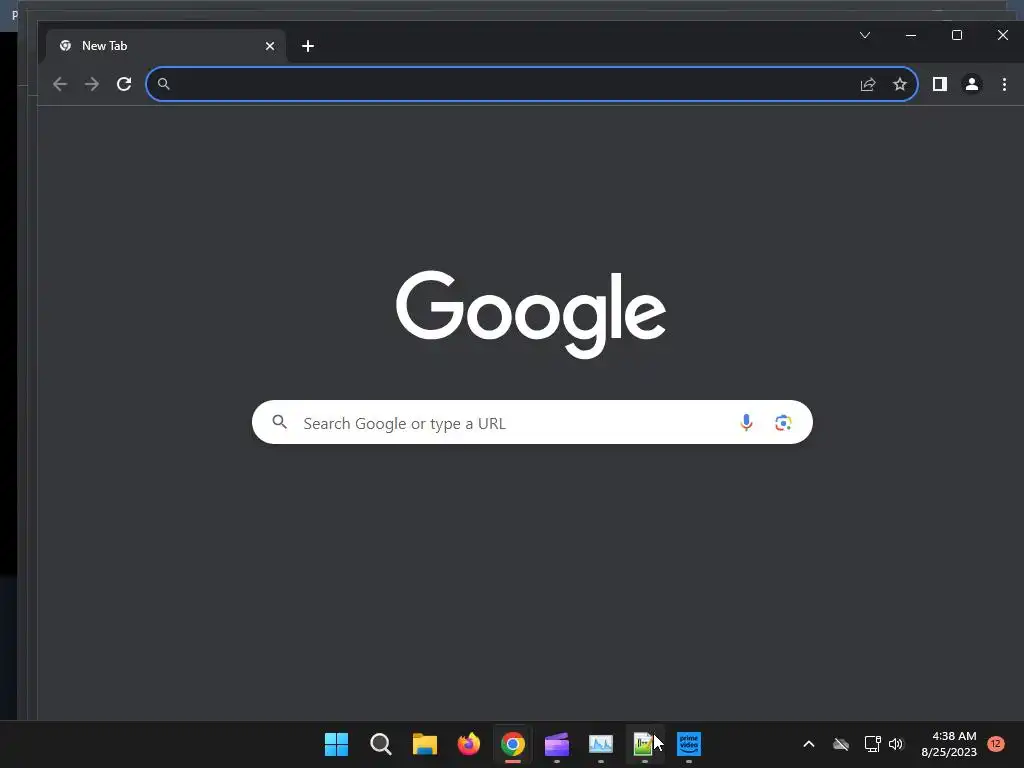Screen dimensions: 1024x768
Task: Open Windows taskbar search
Action: pyautogui.click(x=381, y=744)
